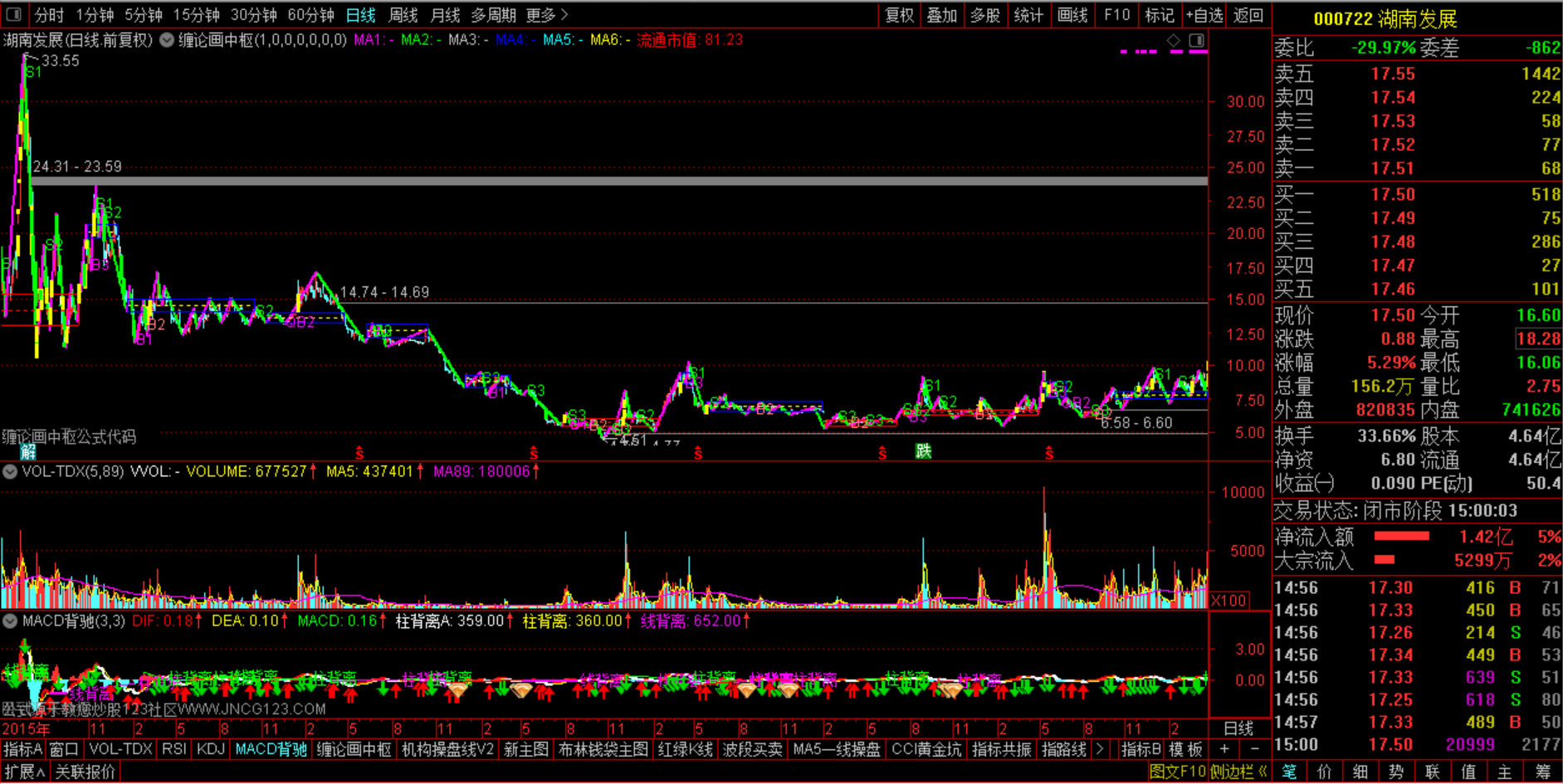Collapse the 扩展 extension panel
This screenshot has height=784, width=1563.
25,772
